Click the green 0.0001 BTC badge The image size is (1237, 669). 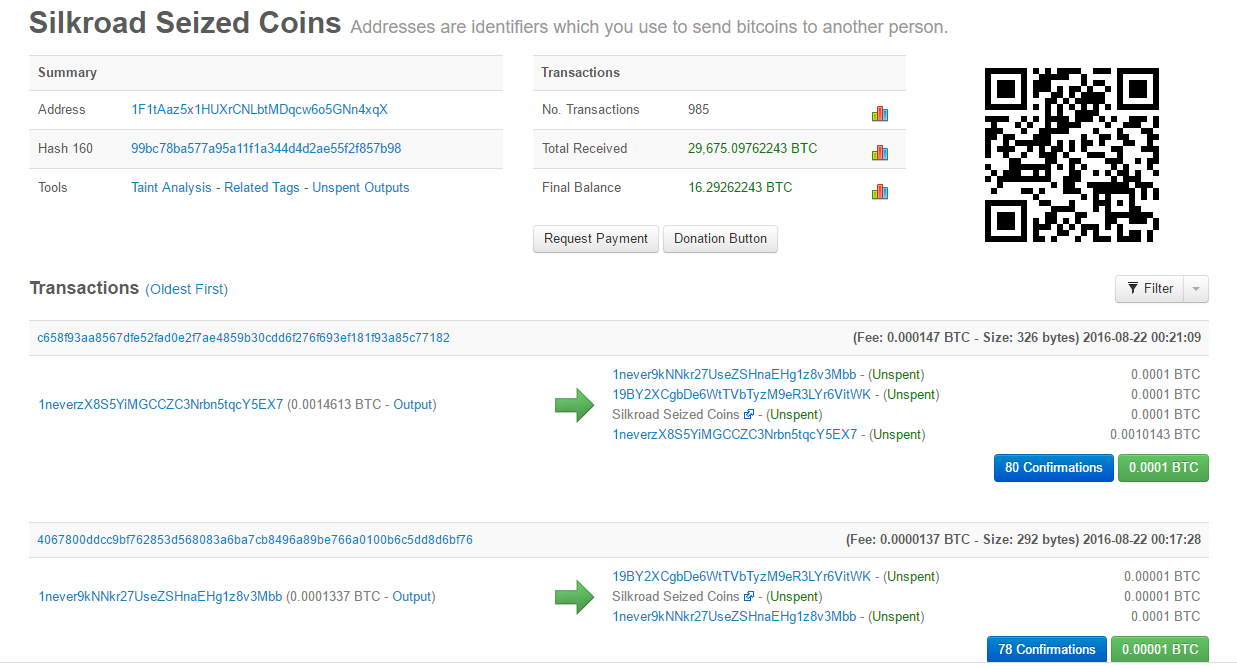point(1162,467)
